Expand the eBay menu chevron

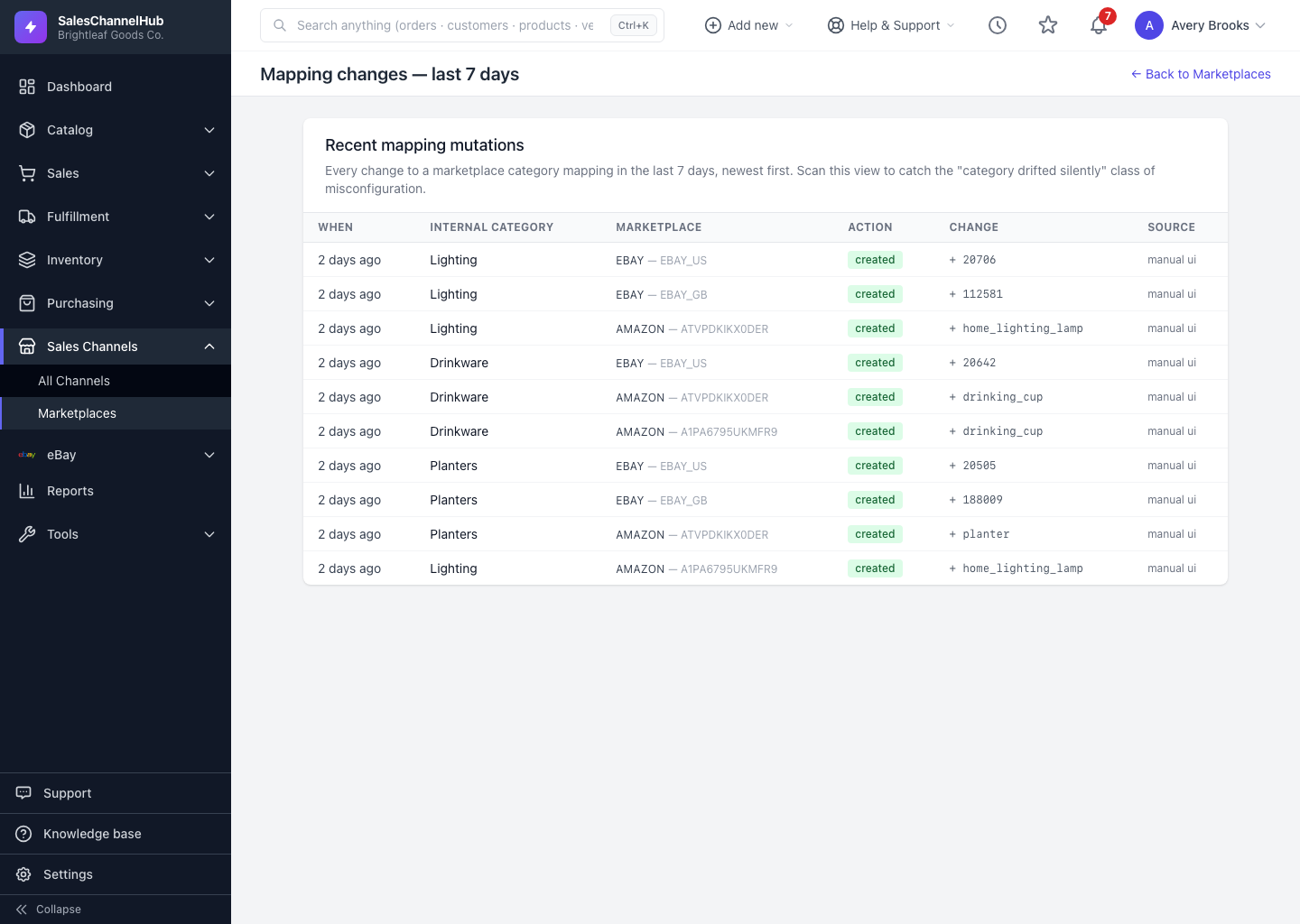209,455
